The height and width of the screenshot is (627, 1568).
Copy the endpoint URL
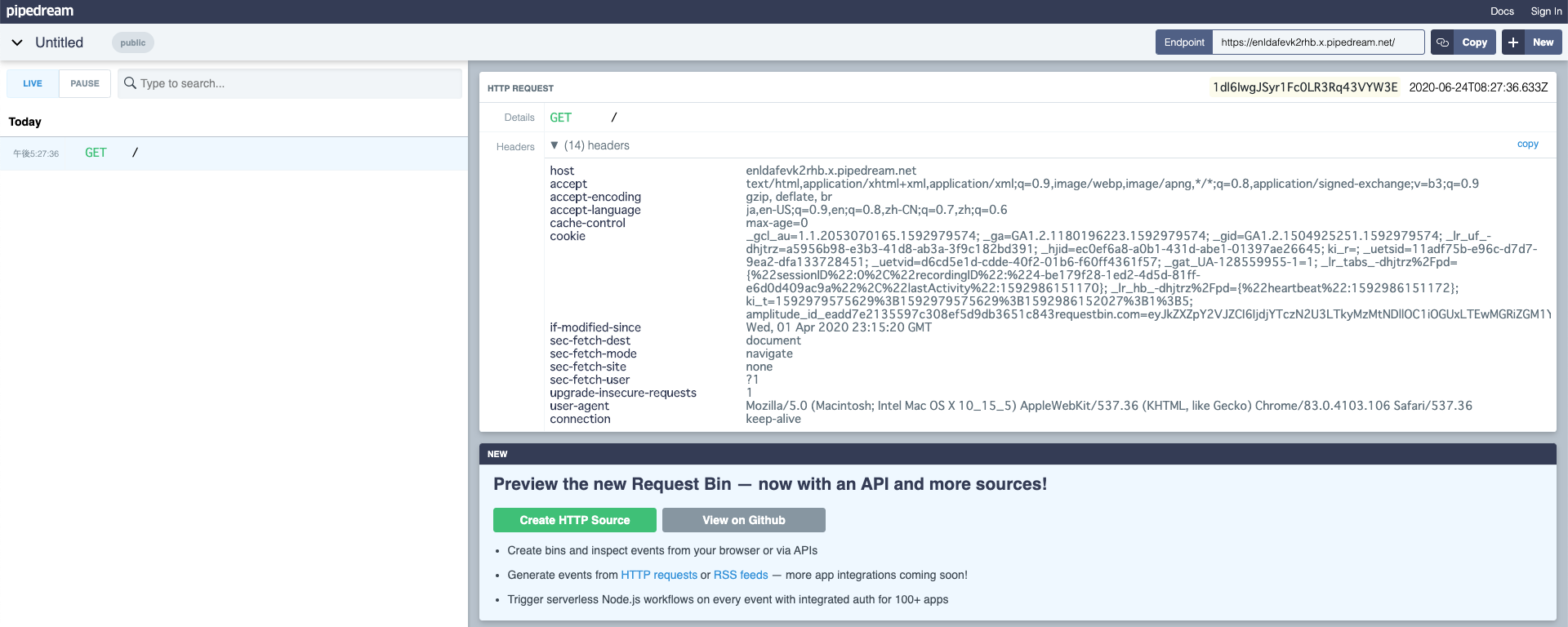click(1474, 42)
